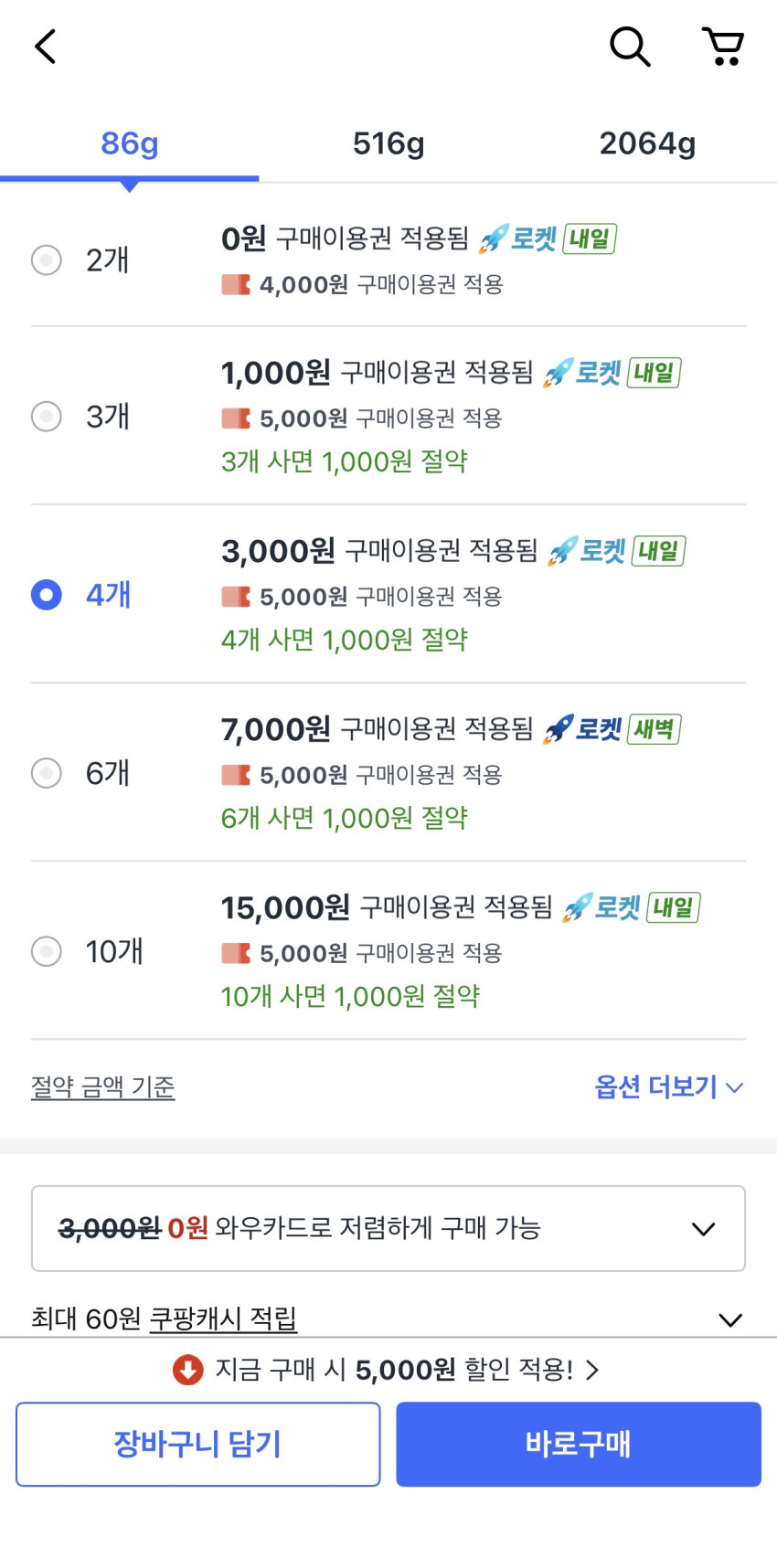Open search with magnifier icon
The width and height of the screenshot is (777, 1568).
630,46
